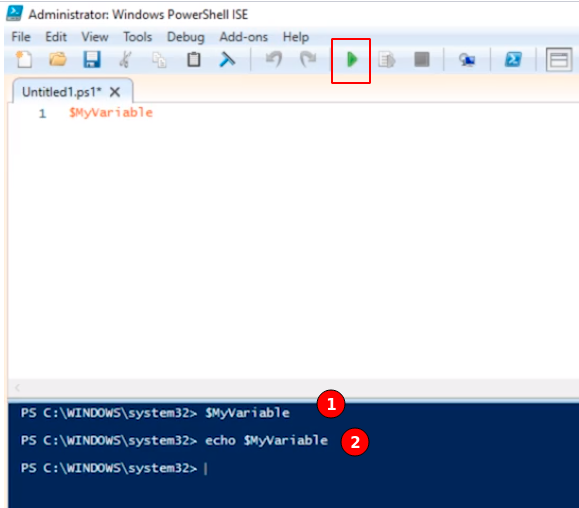
Task: Paste with the clipboard icon
Action: [x=193, y=59]
